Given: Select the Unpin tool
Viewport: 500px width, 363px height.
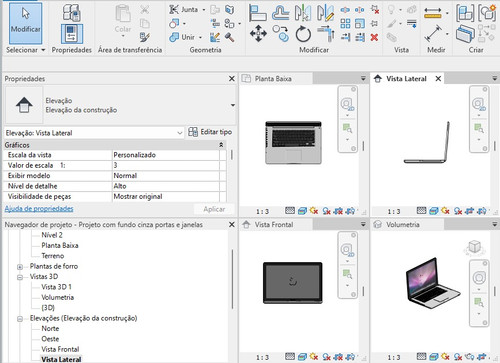Looking at the screenshot, I should point(374,10).
